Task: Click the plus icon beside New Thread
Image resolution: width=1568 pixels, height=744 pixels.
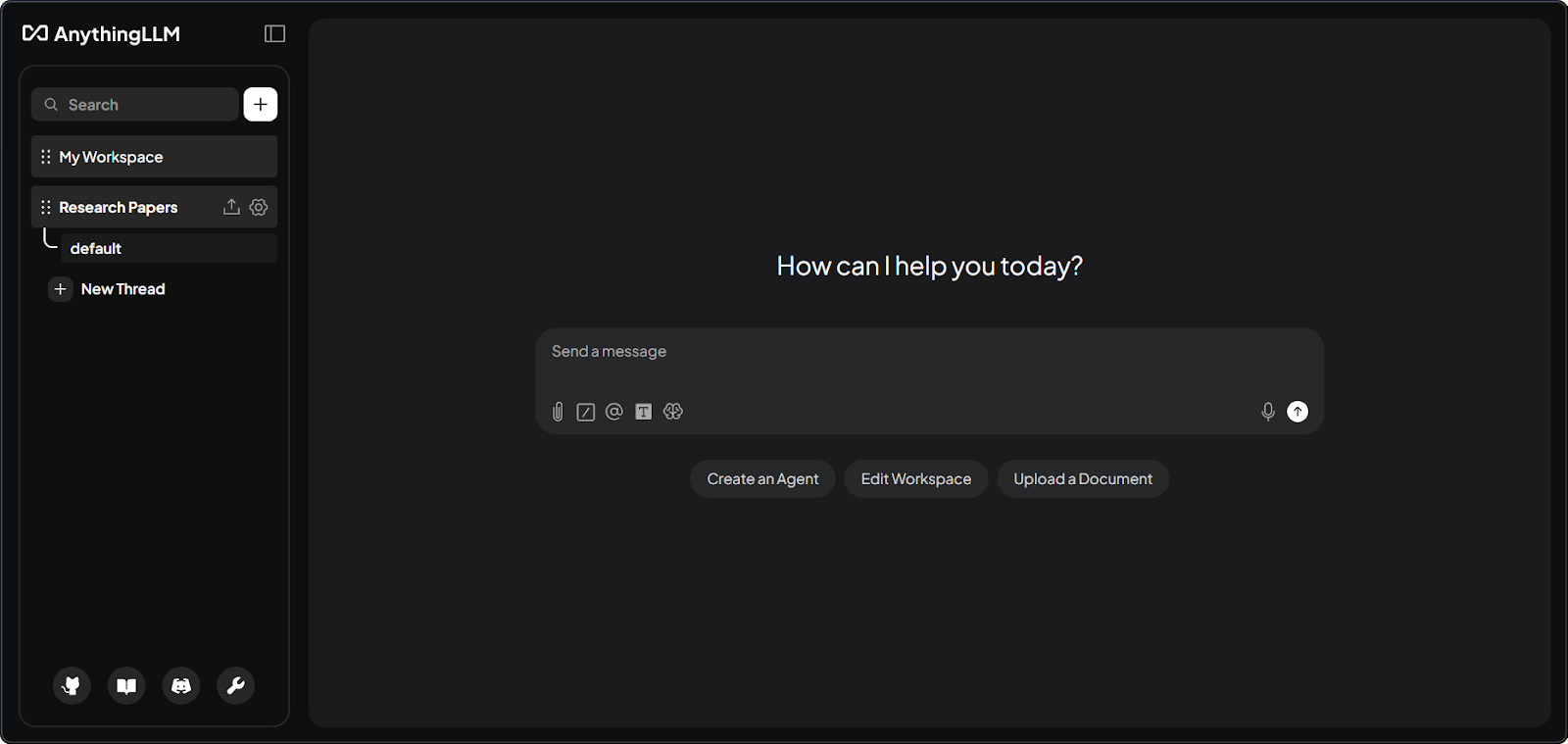Action: tap(61, 289)
